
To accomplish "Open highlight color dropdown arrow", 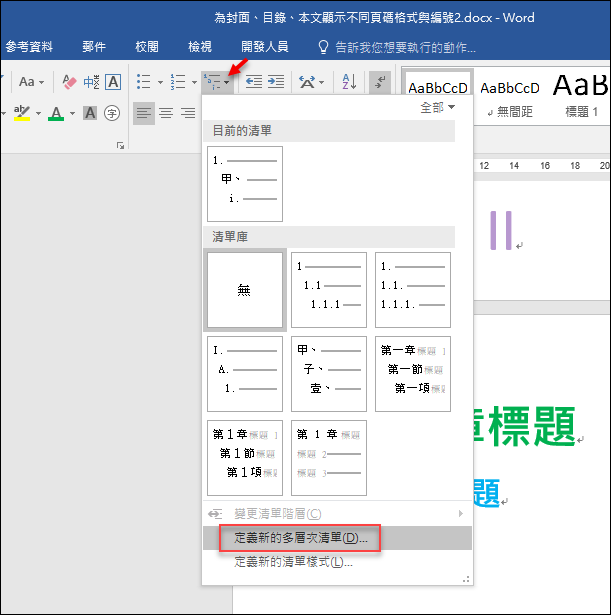I will pyautogui.click(x=38, y=113).
